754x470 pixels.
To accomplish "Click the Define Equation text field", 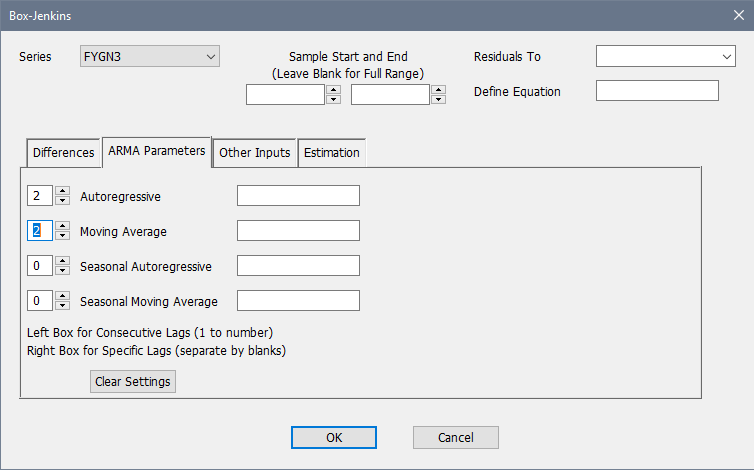I will pyautogui.click(x=657, y=91).
